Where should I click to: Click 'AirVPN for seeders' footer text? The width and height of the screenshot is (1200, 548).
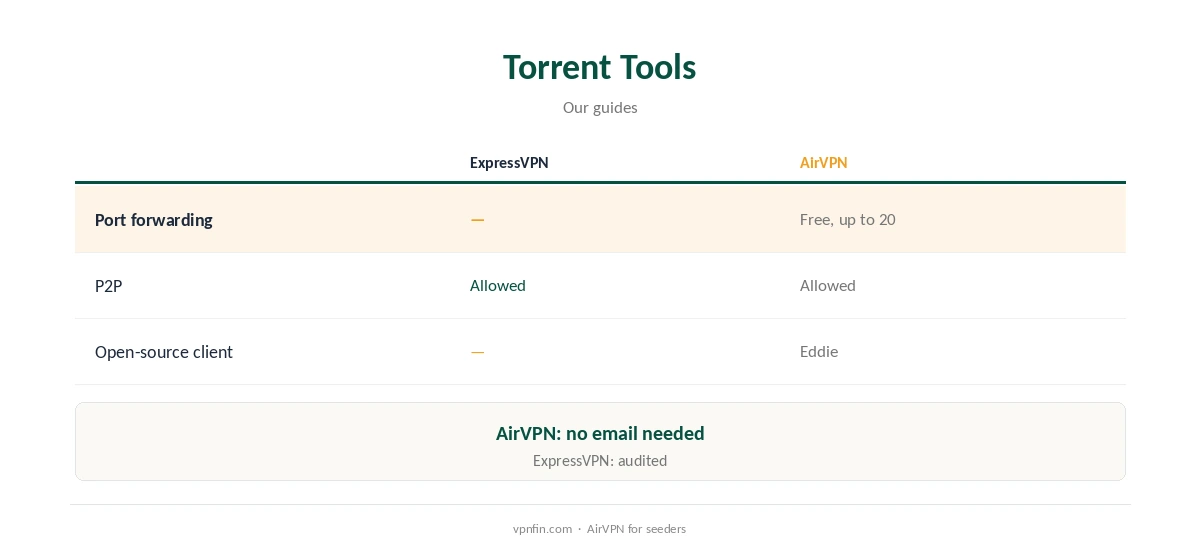[x=636, y=529]
